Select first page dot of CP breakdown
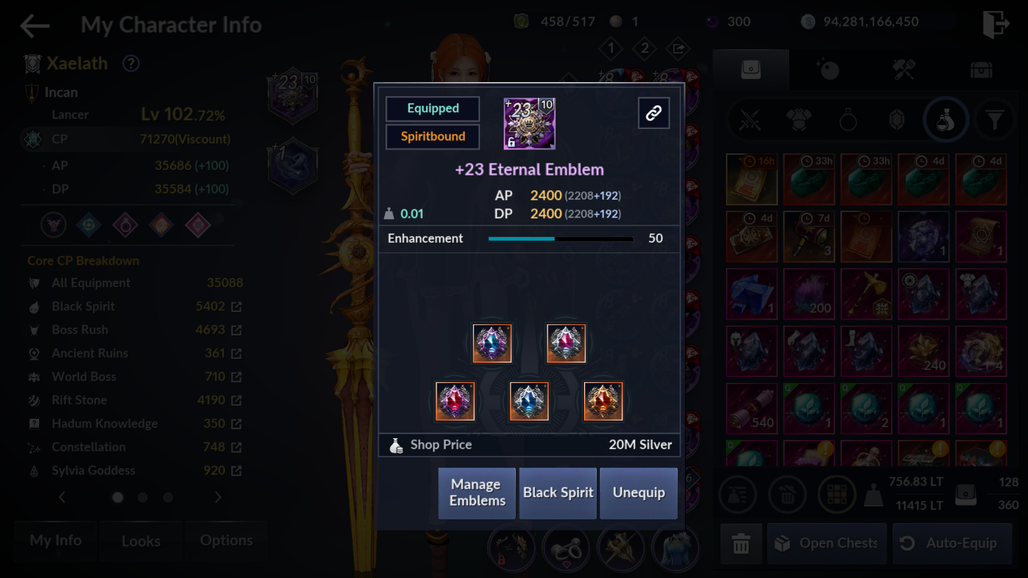This screenshot has height=578, width=1028. coord(118,497)
